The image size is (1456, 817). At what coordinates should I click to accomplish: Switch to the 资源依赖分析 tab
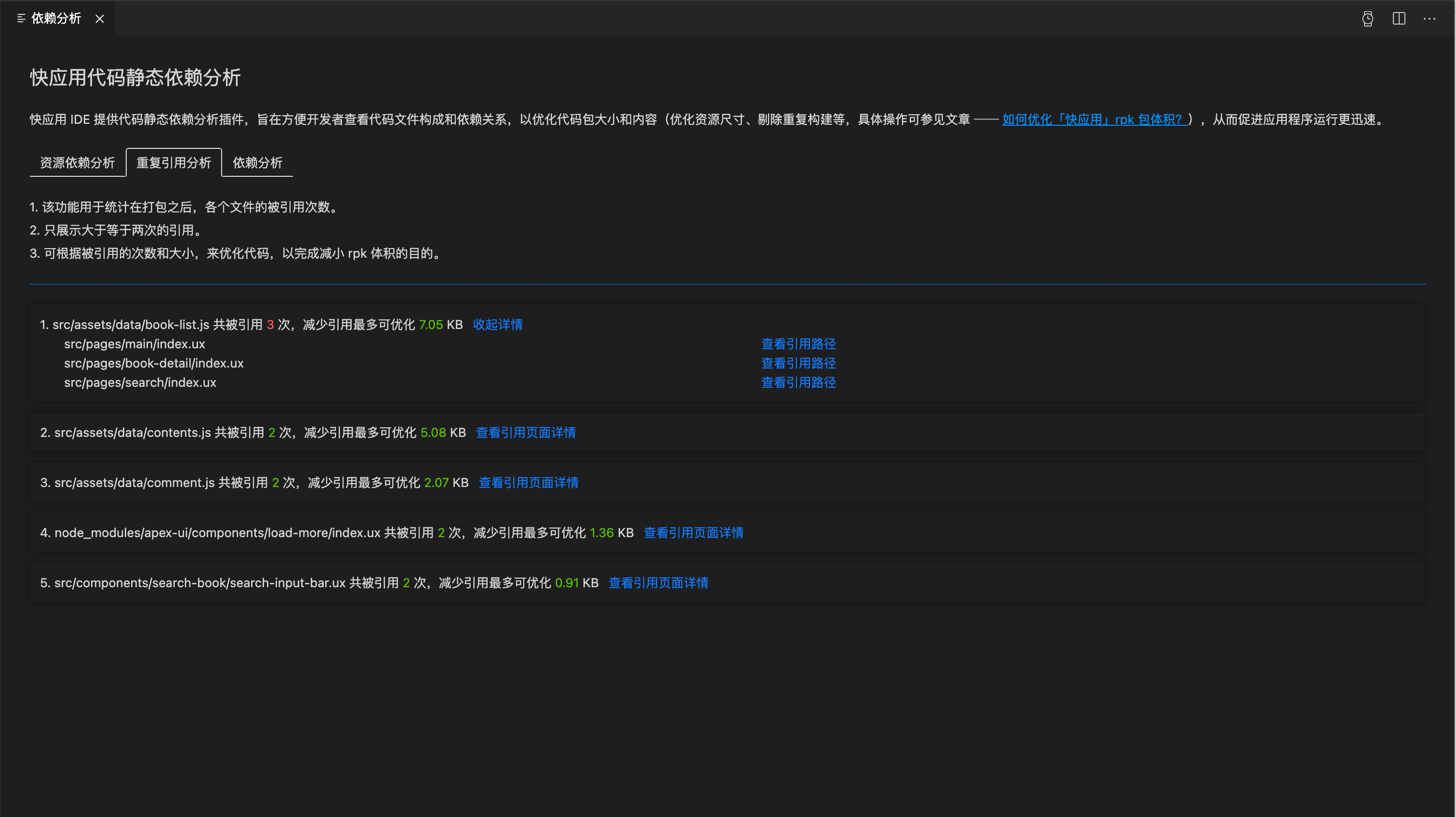(x=78, y=163)
